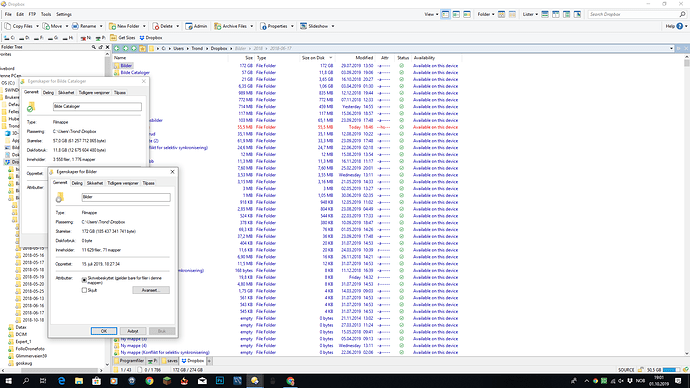Click OK in Bilder properties dialog
The height and width of the screenshot is (388, 690).
(x=104, y=331)
